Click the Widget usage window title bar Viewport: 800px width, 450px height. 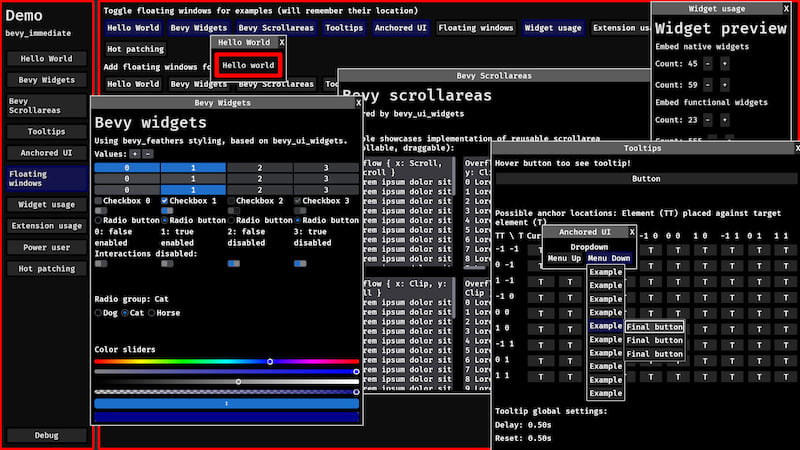tap(717, 9)
